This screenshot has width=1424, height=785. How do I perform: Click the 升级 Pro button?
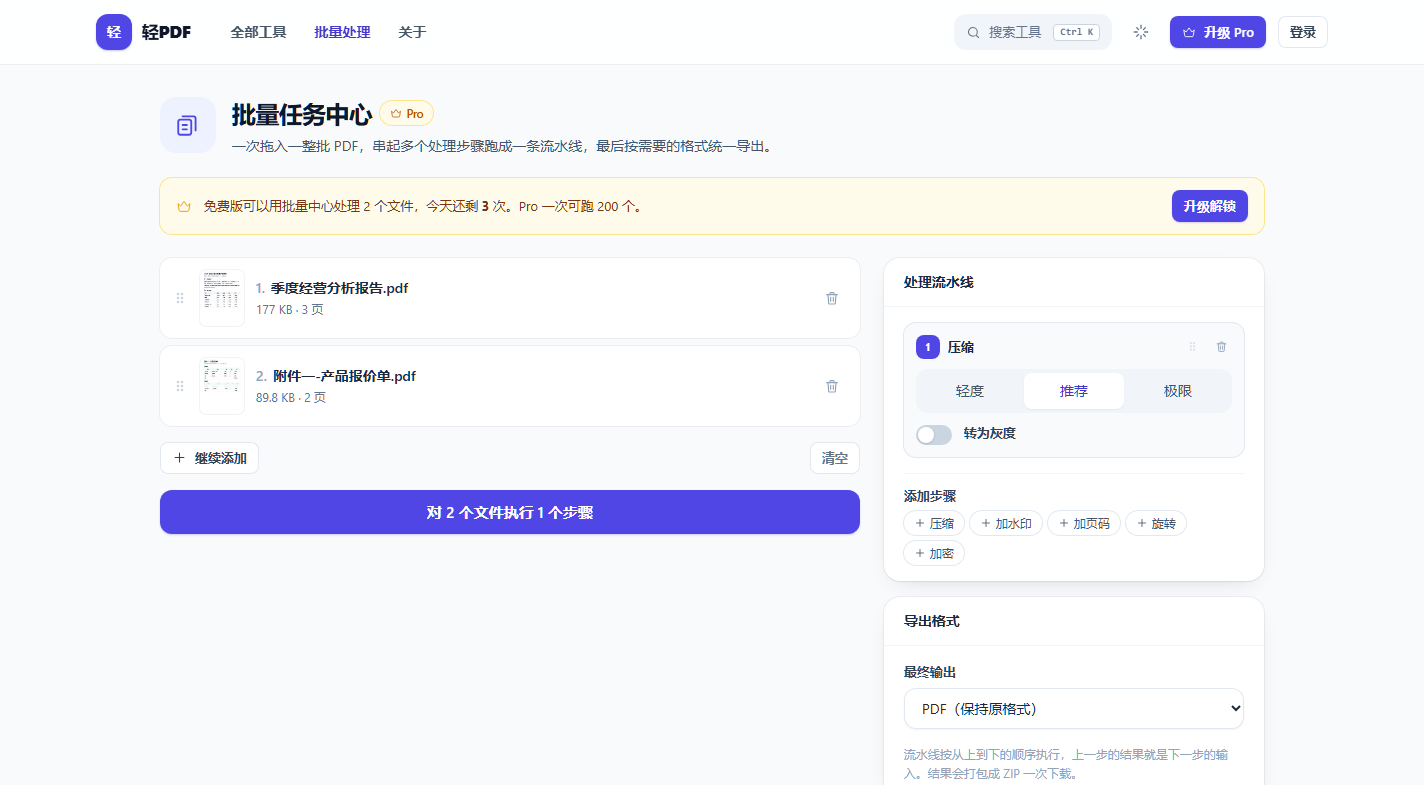point(1218,32)
